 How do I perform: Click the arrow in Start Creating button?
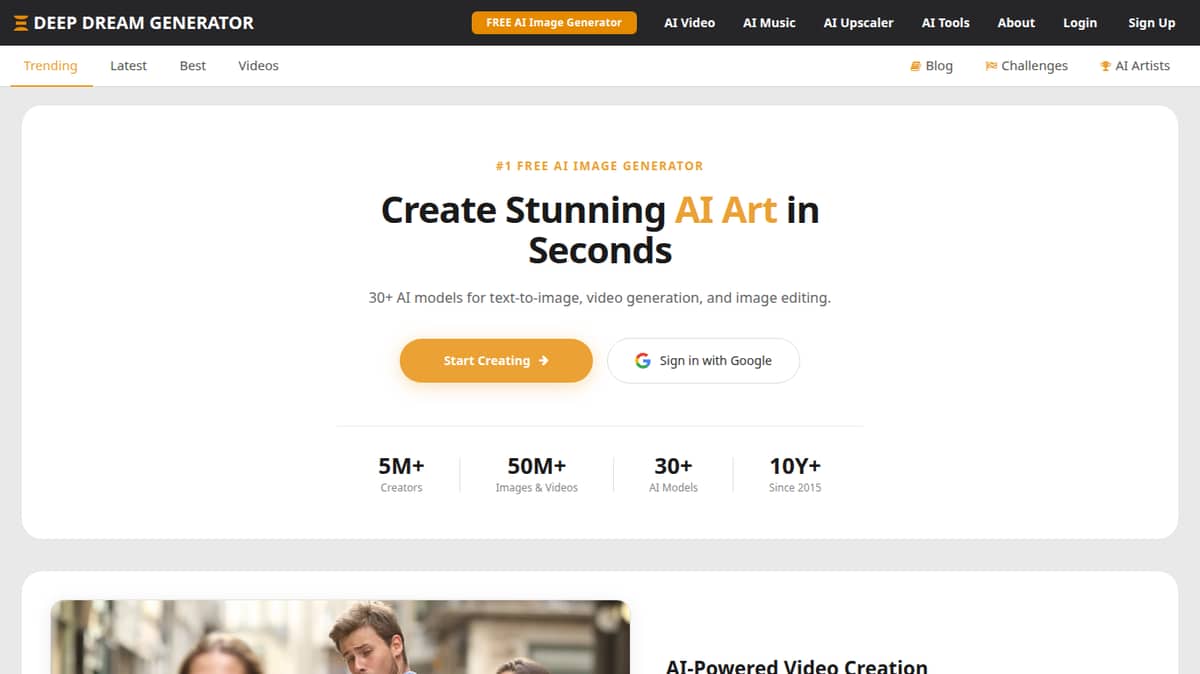pos(543,361)
